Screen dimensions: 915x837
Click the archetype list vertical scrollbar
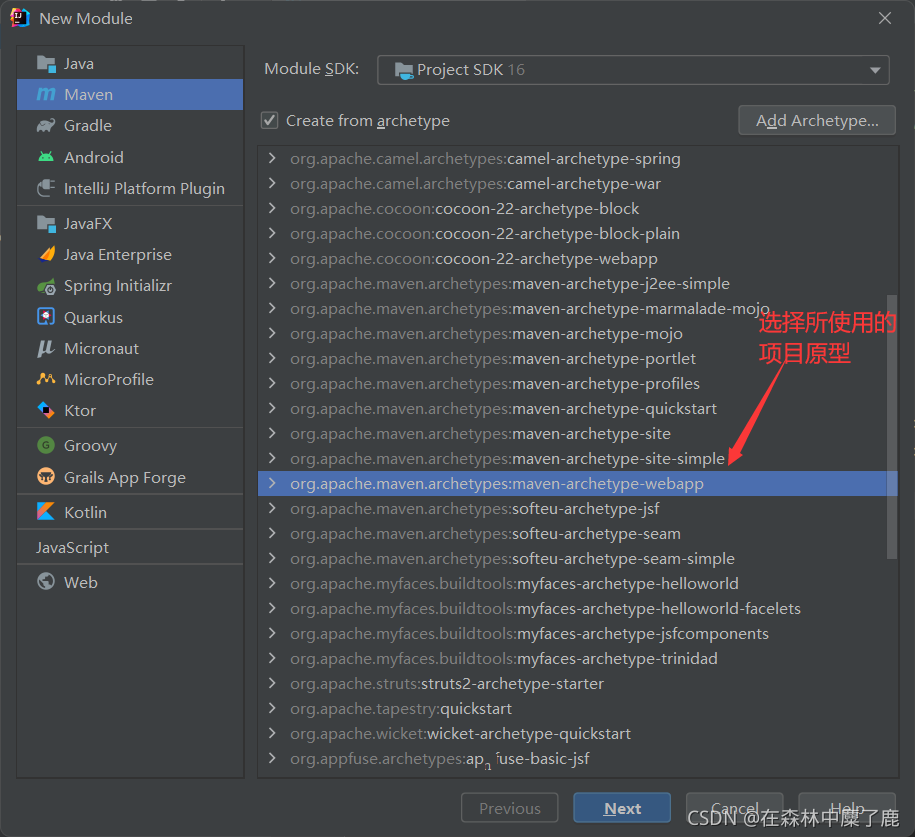[x=892, y=427]
